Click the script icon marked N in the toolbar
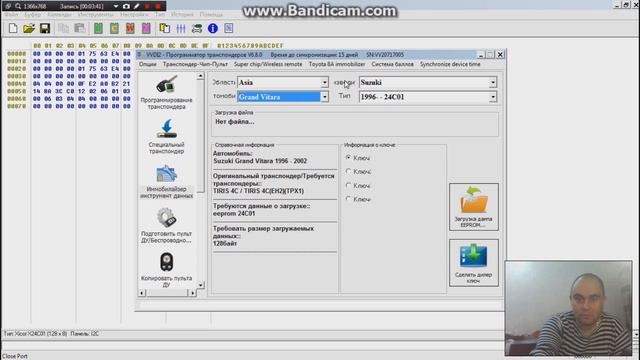This screenshot has width=640, height=360. 229,28
